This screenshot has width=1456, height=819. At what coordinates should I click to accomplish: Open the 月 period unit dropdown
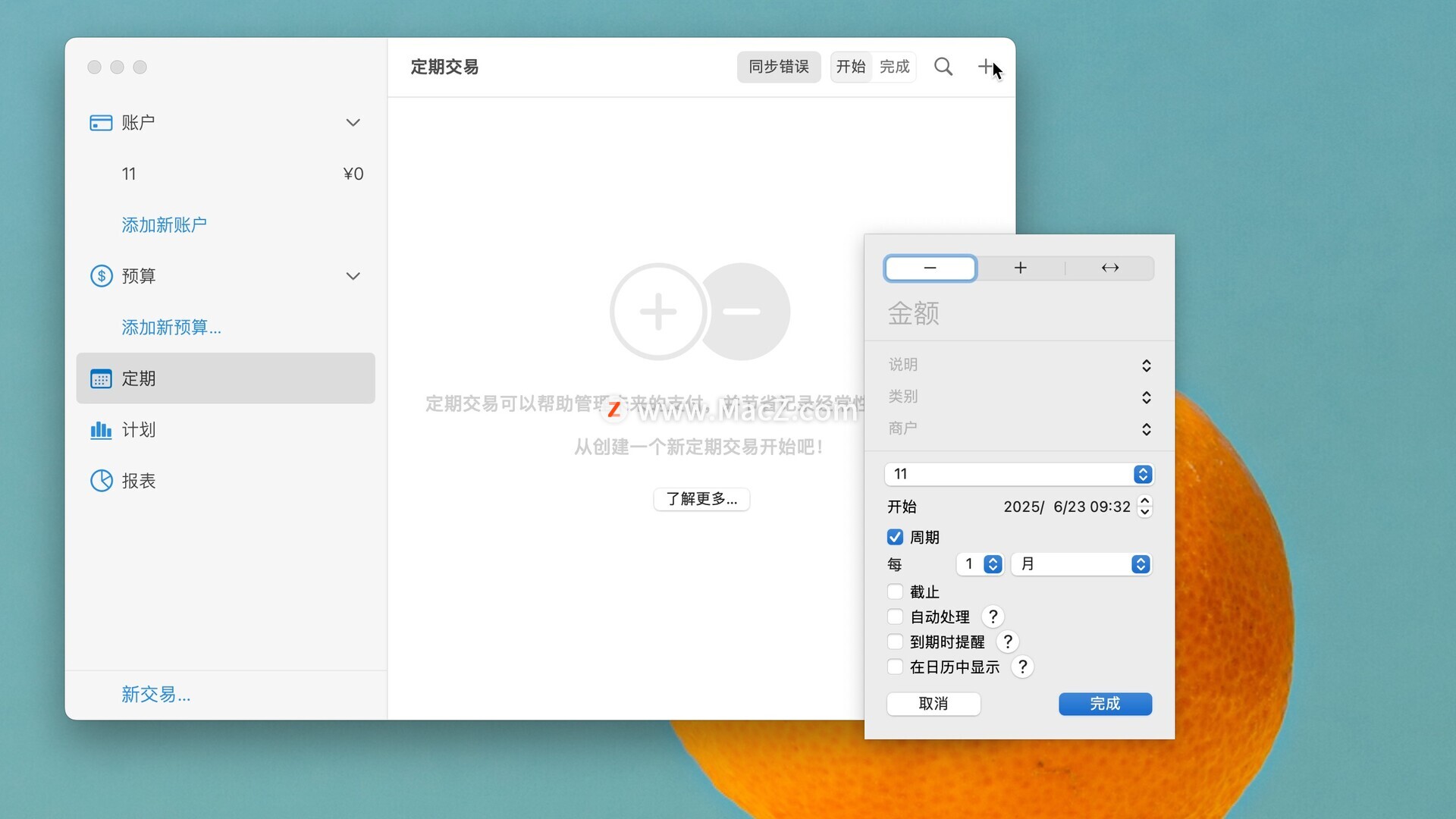click(x=1081, y=564)
